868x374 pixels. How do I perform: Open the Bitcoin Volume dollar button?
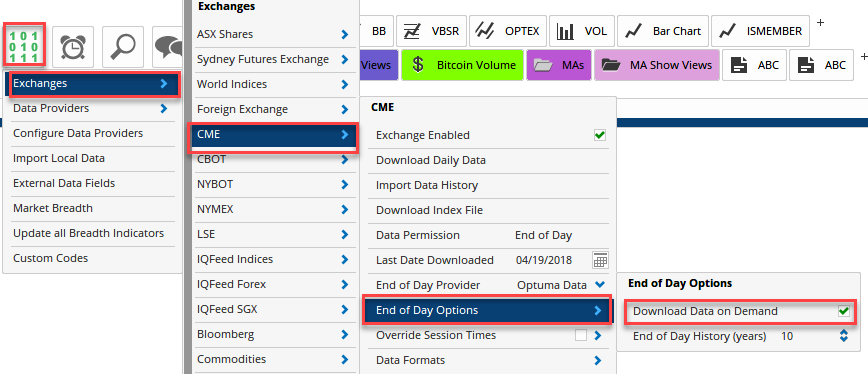(x=463, y=65)
